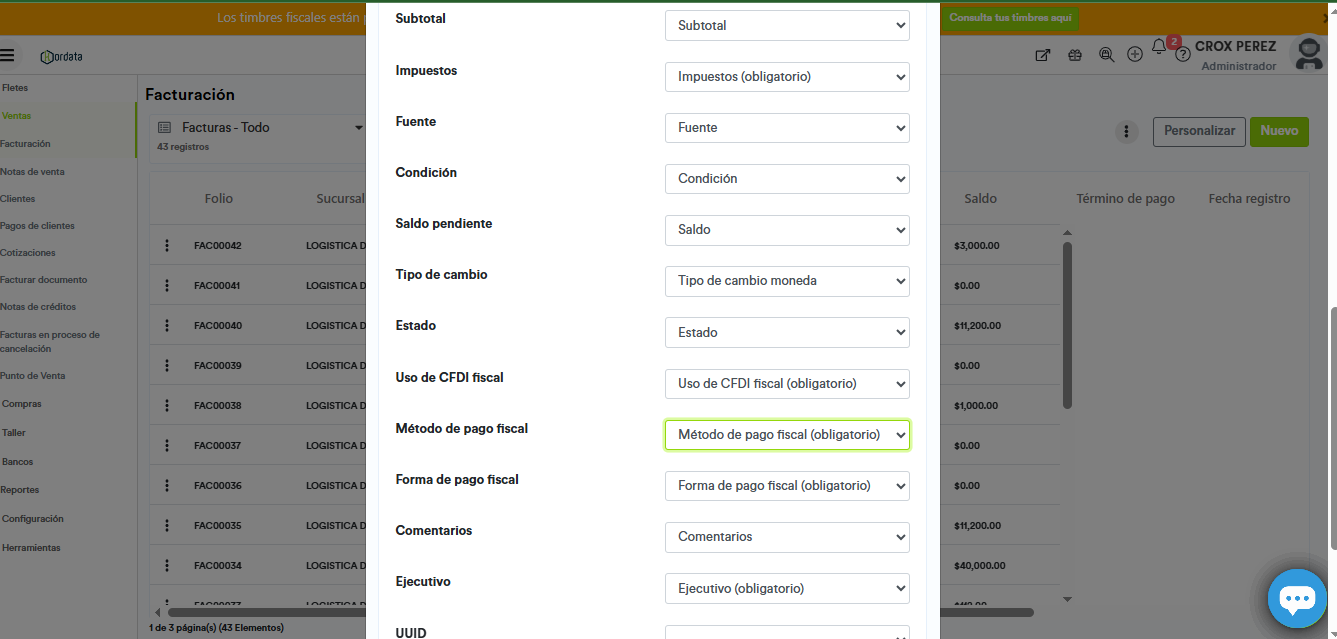Click the external link icon in header
The width and height of the screenshot is (1337, 639).
pyautogui.click(x=1042, y=56)
